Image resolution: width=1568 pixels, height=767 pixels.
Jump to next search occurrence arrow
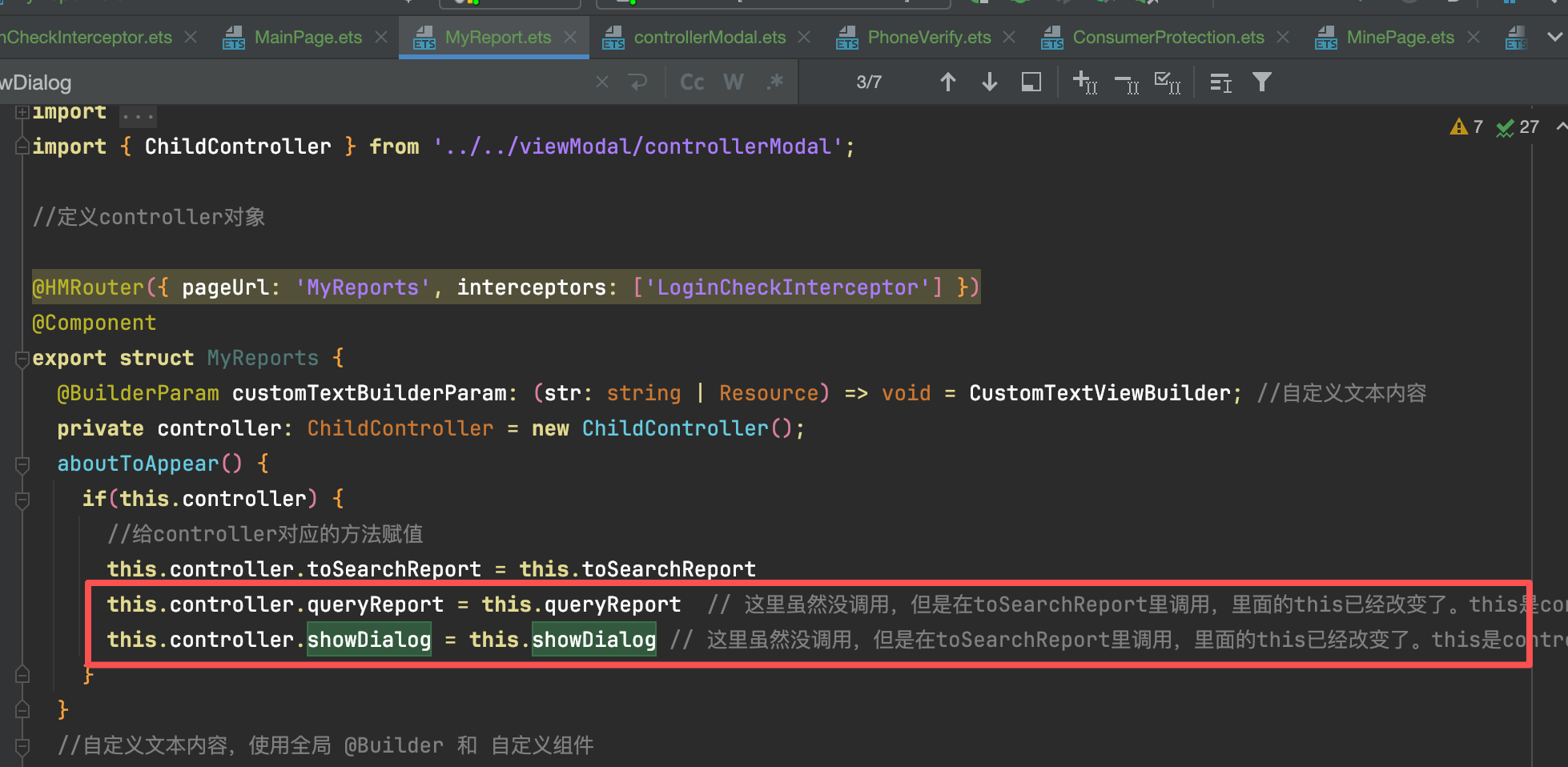[x=989, y=82]
